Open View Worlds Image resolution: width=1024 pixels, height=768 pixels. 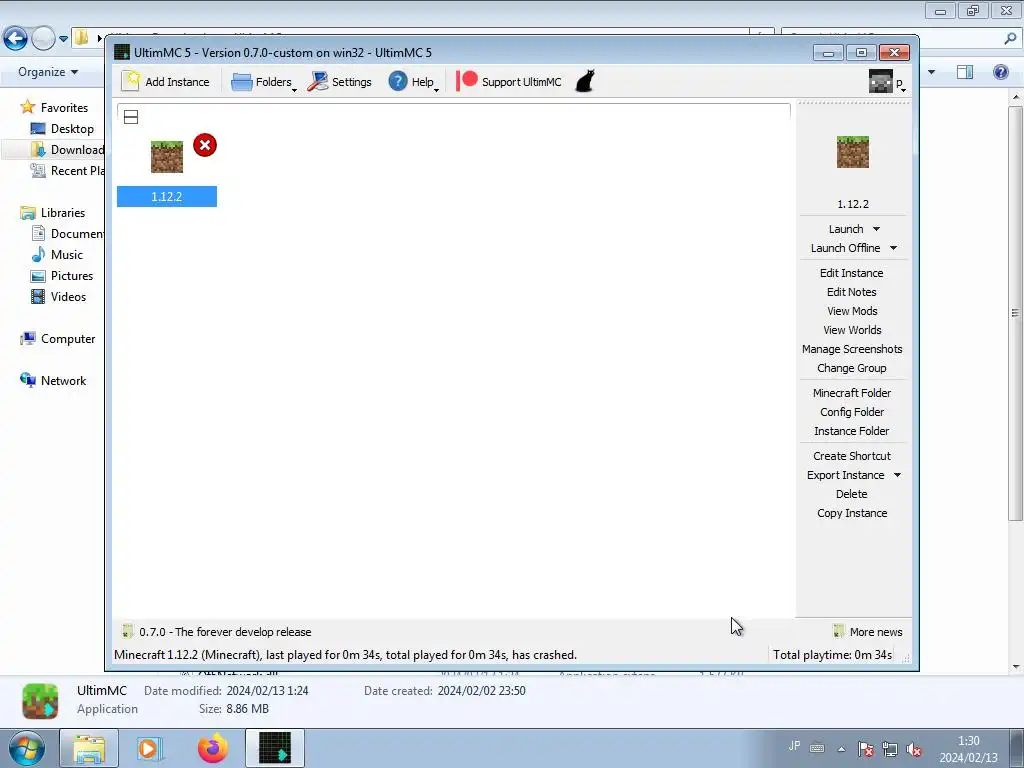pyautogui.click(x=852, y=330)
